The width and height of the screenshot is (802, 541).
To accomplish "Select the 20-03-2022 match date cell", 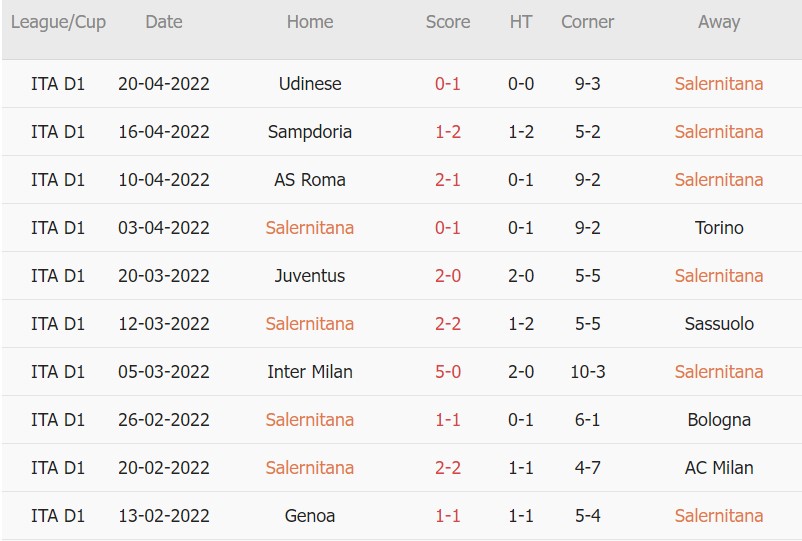I will (x=164, y=276).
